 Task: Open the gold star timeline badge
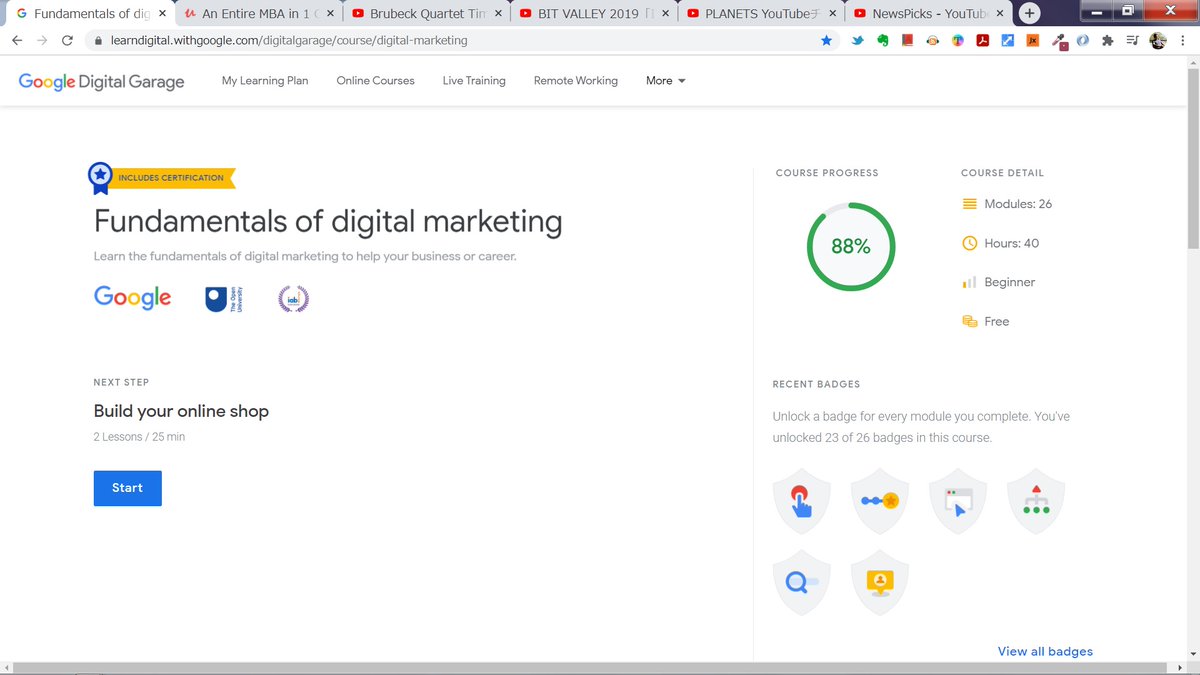879,504
